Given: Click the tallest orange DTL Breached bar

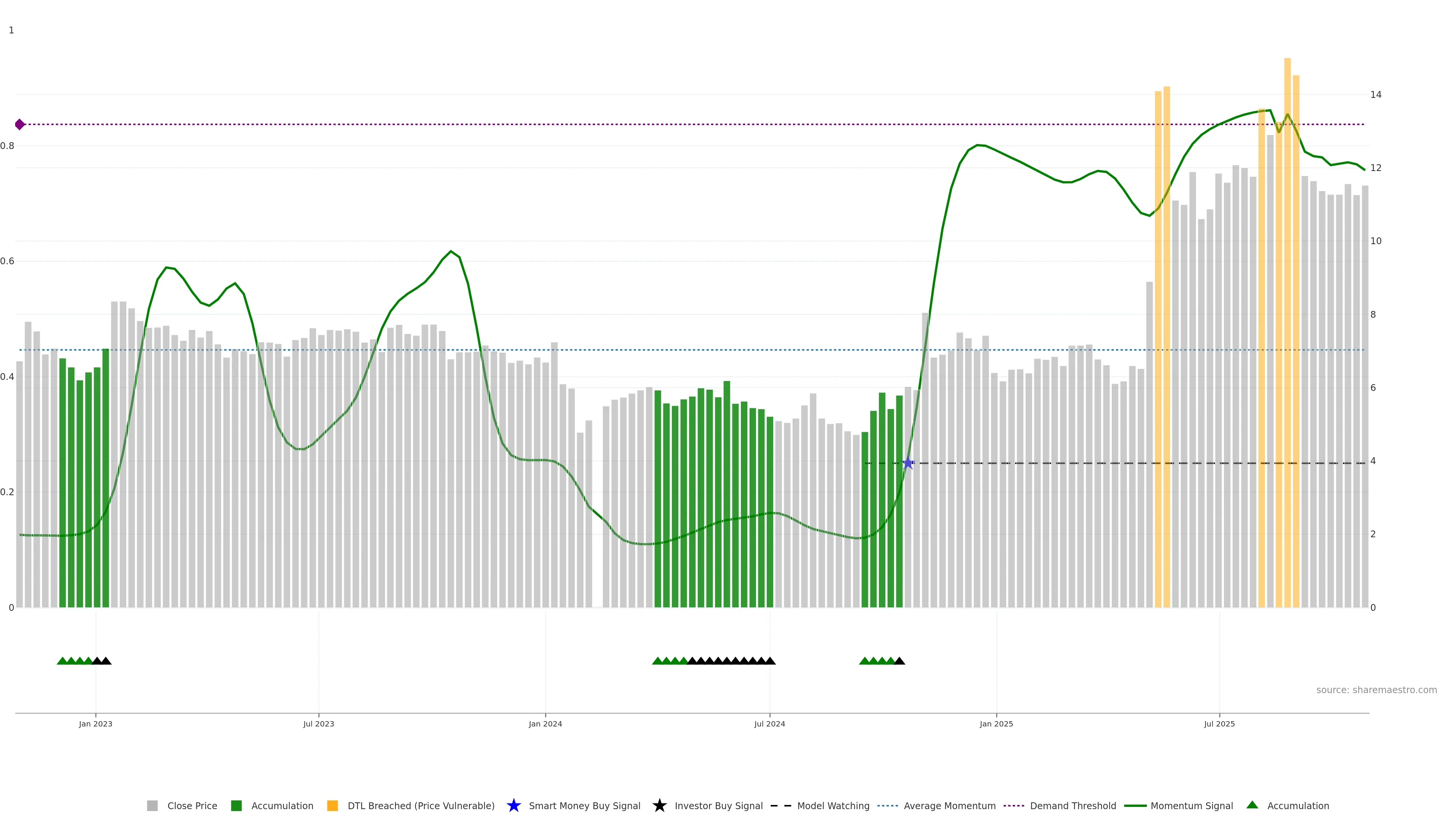Looking at the screenshot, I should click(x=1287, y=339).
